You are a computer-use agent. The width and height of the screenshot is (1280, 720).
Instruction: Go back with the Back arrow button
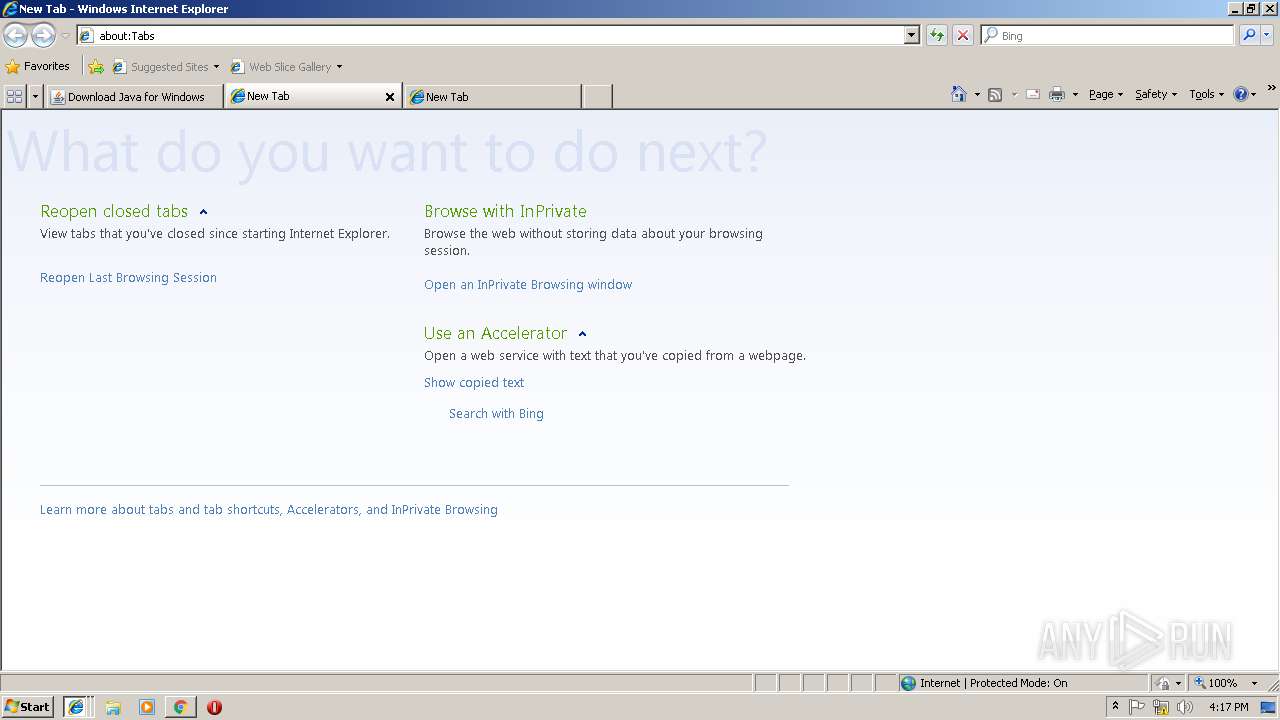pyautogui.click(x=15, y=36)
